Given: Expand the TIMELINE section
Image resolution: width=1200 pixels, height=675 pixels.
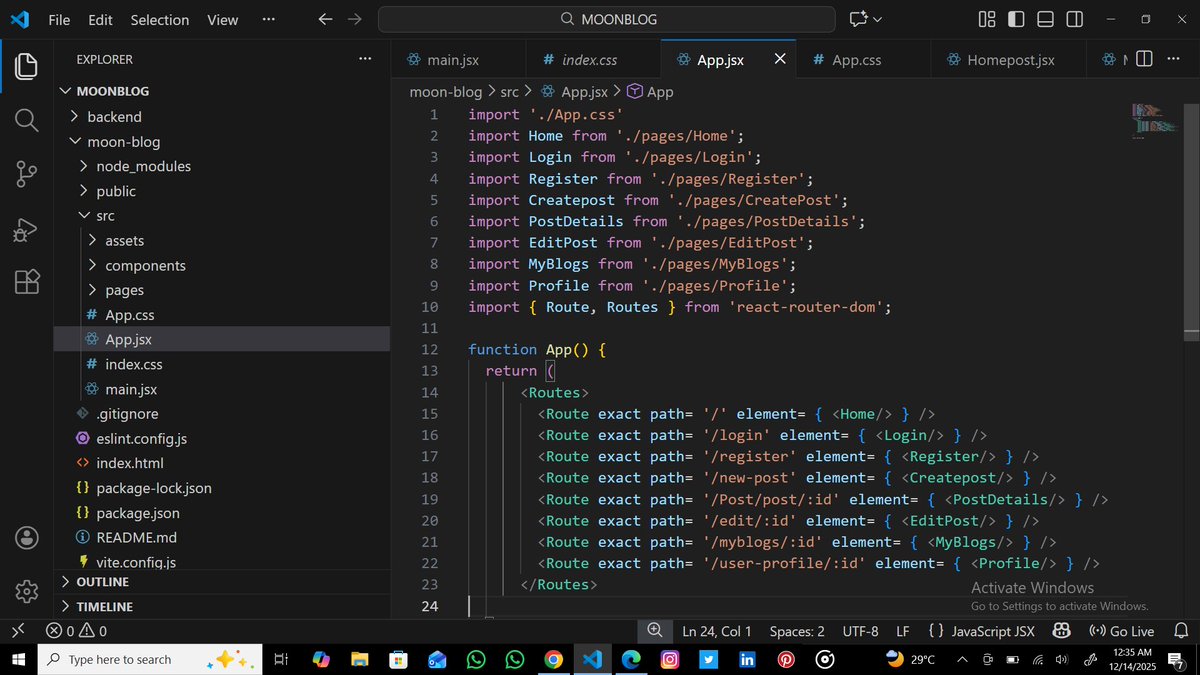Looking at the screenshot, I should [x=222, y=606].
